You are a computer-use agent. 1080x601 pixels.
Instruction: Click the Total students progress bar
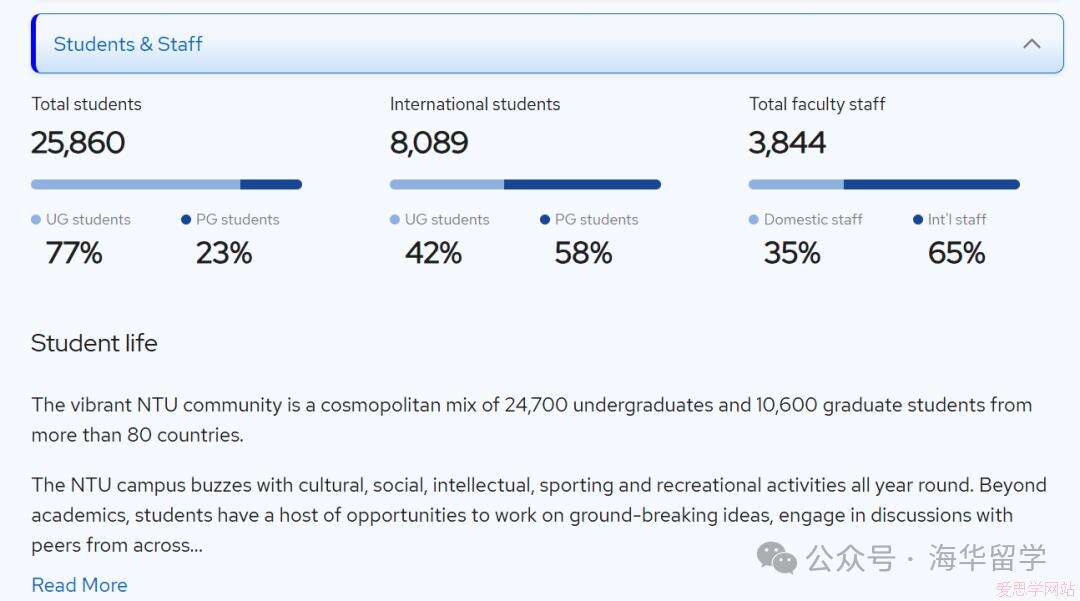point(166,184)
